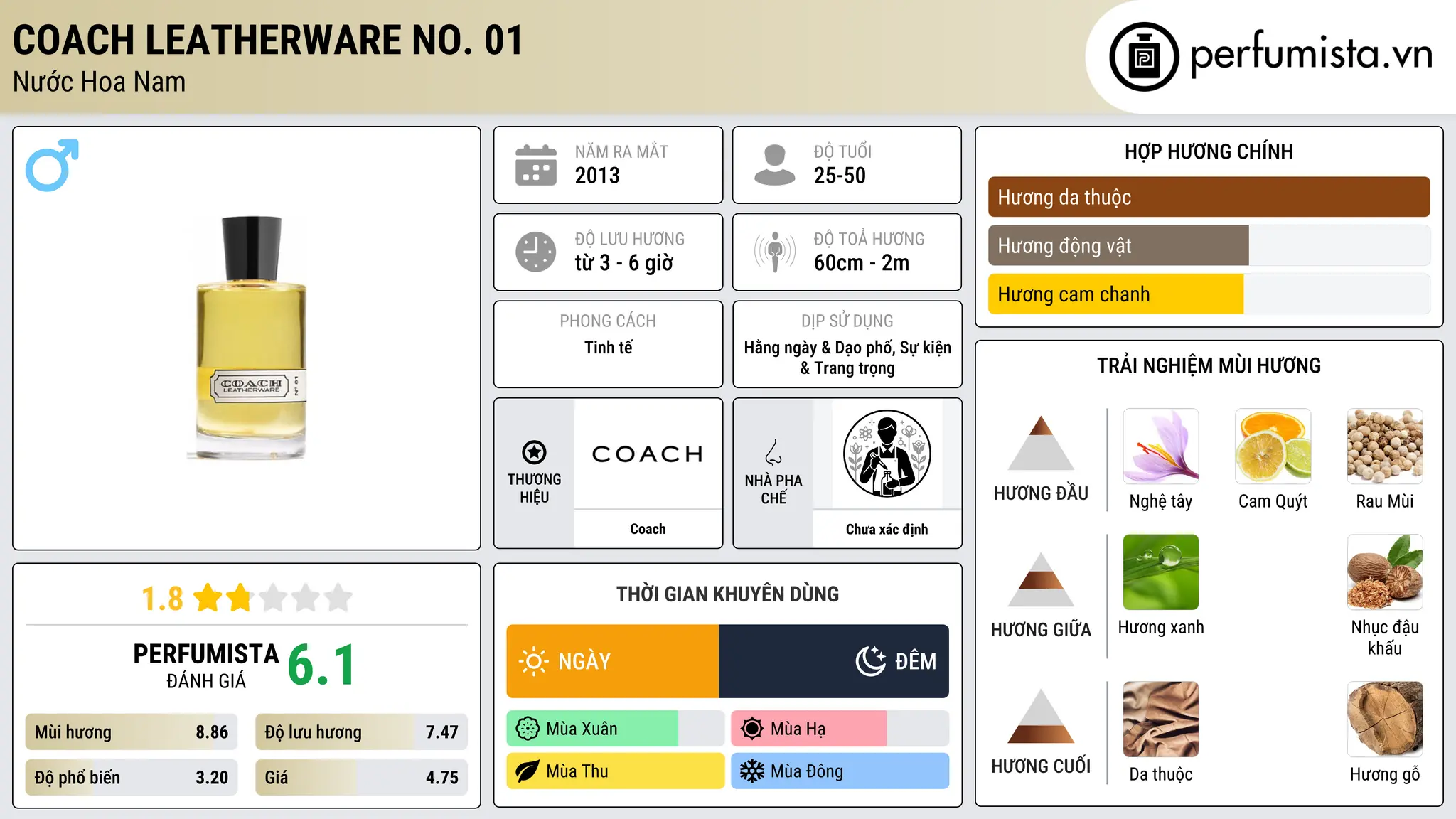1456x819 pixels.
Task: Click the flower icon beside Mùa Xuân
Action: (x=528, y=729)
